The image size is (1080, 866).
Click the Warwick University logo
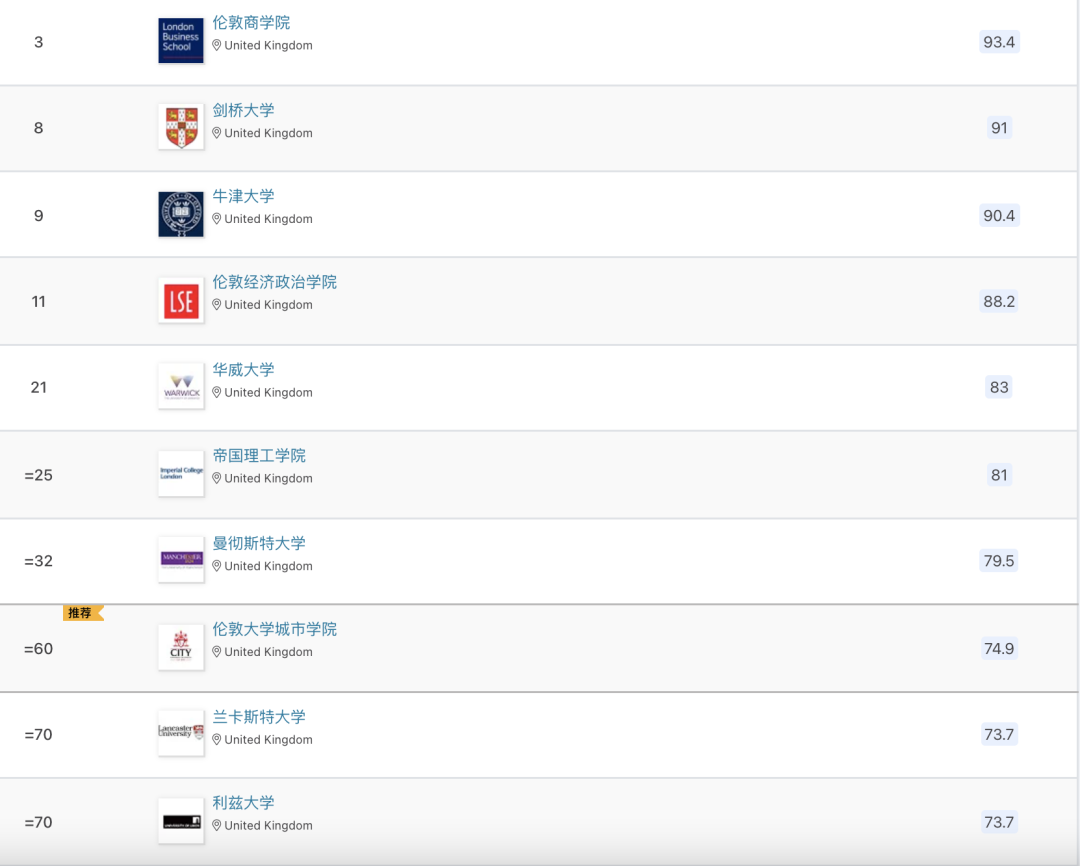pyautogui.click(x=180, y=385)
